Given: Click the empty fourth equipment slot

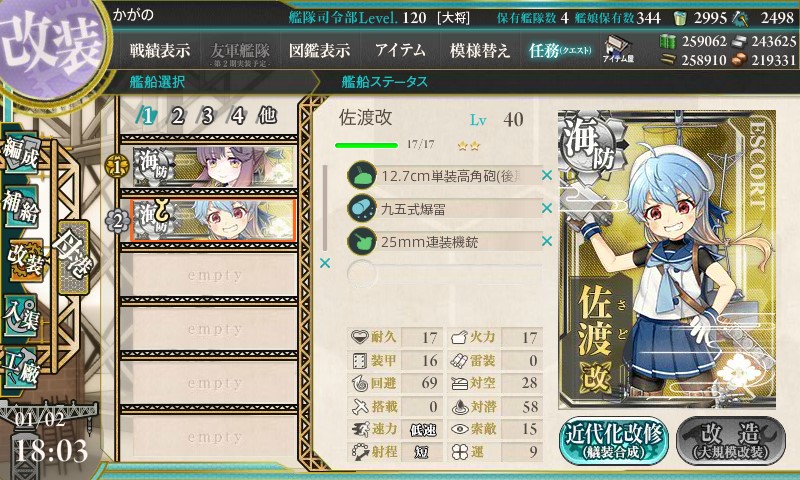Looking at the screenshot, I should click(444, 273).
